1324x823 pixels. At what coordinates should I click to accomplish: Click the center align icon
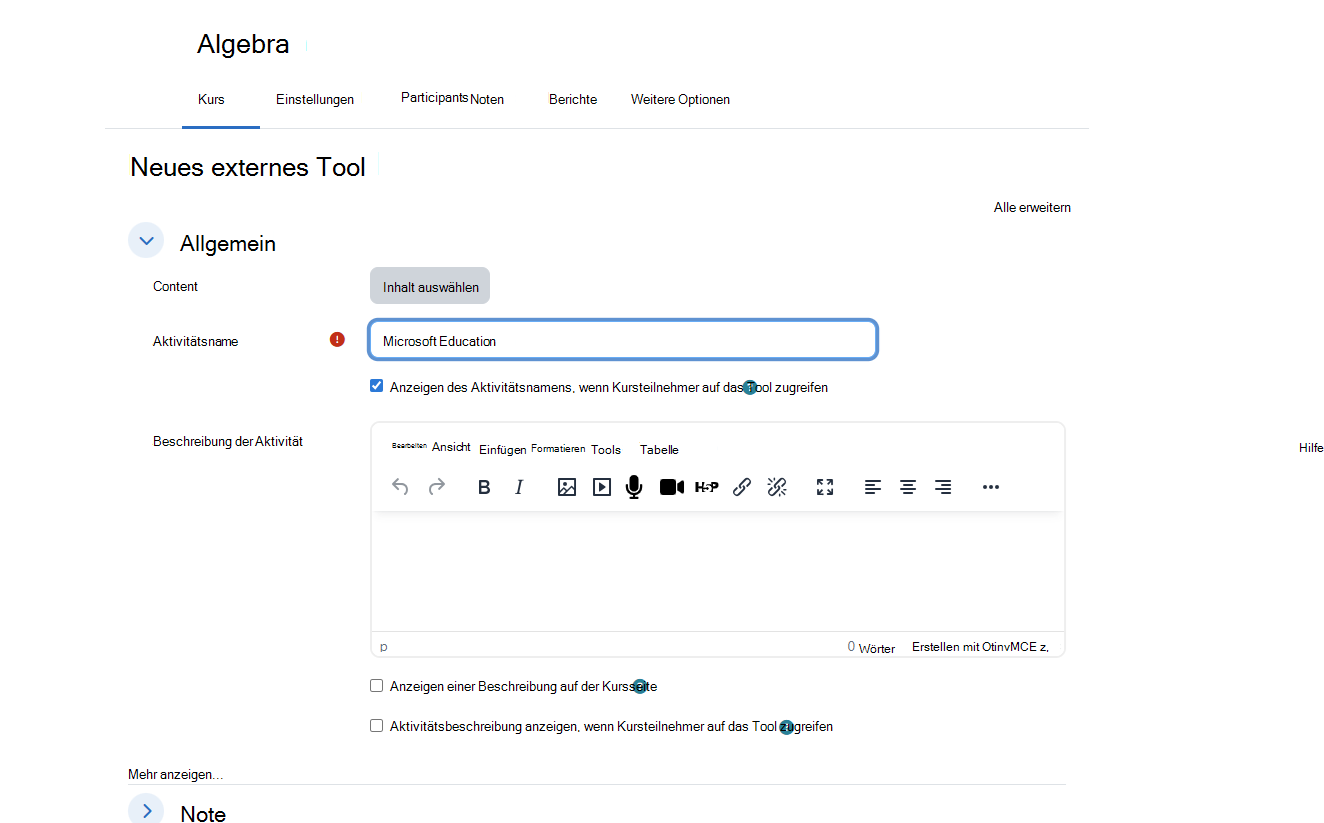(x=908, y=487)
